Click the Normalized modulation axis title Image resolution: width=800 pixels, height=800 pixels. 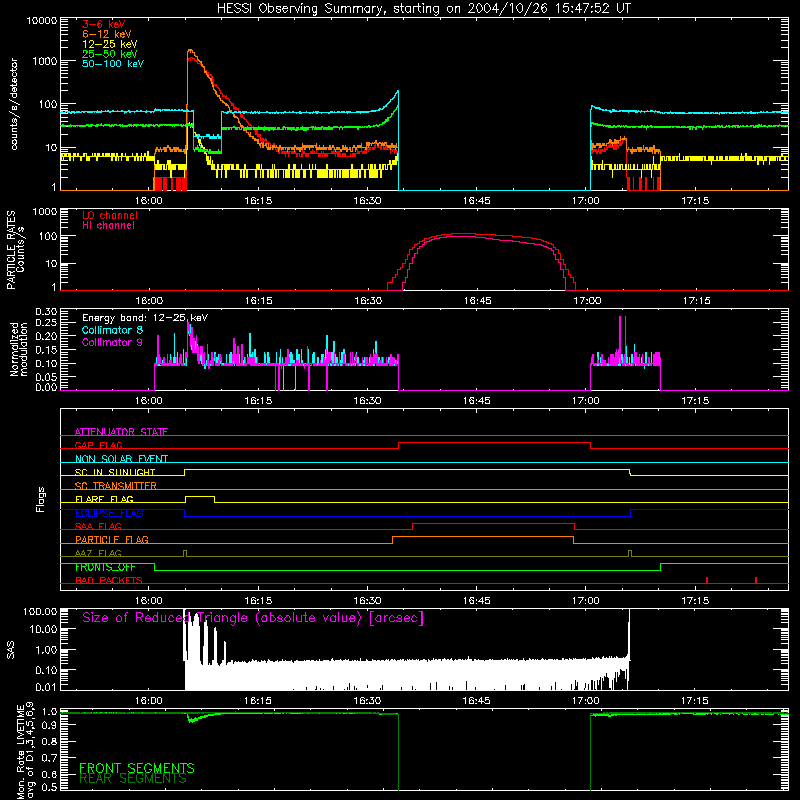pos(18,349)
